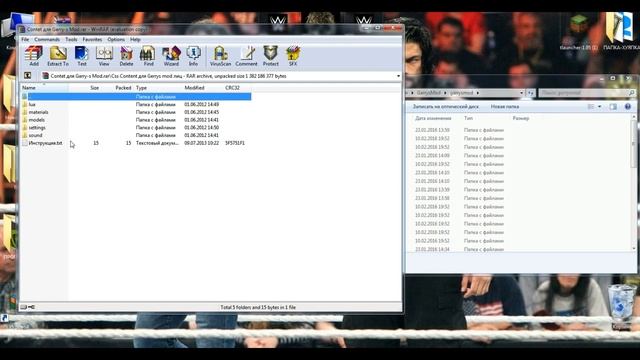Click the Explorer change view icon
The height and width of the screenshot is (360, 640).
pyautogui.click(x=591, y=107)
